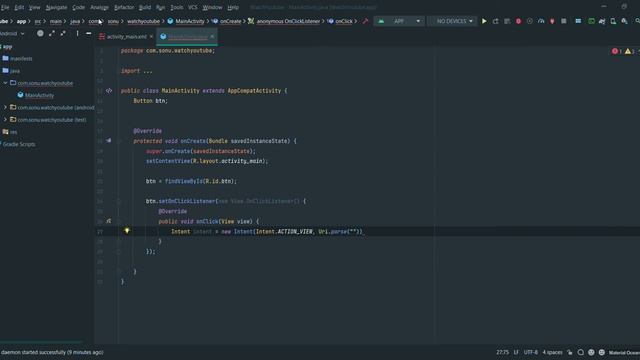Start debugging with the red bug icon
640x360 pixels.
tap(518, 21)
